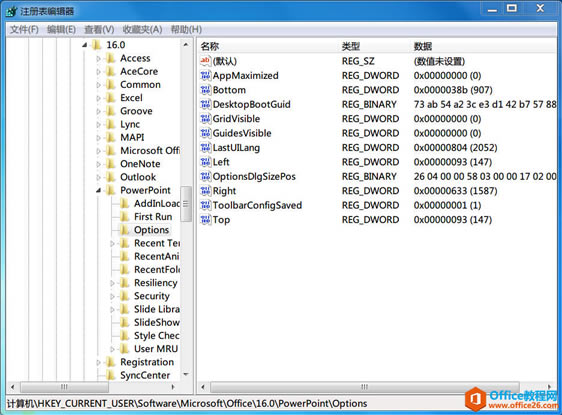Open the 查看(V) menu
Viewport: 562px width, 415px height.
pyautogui.click(x=99, y=29)
